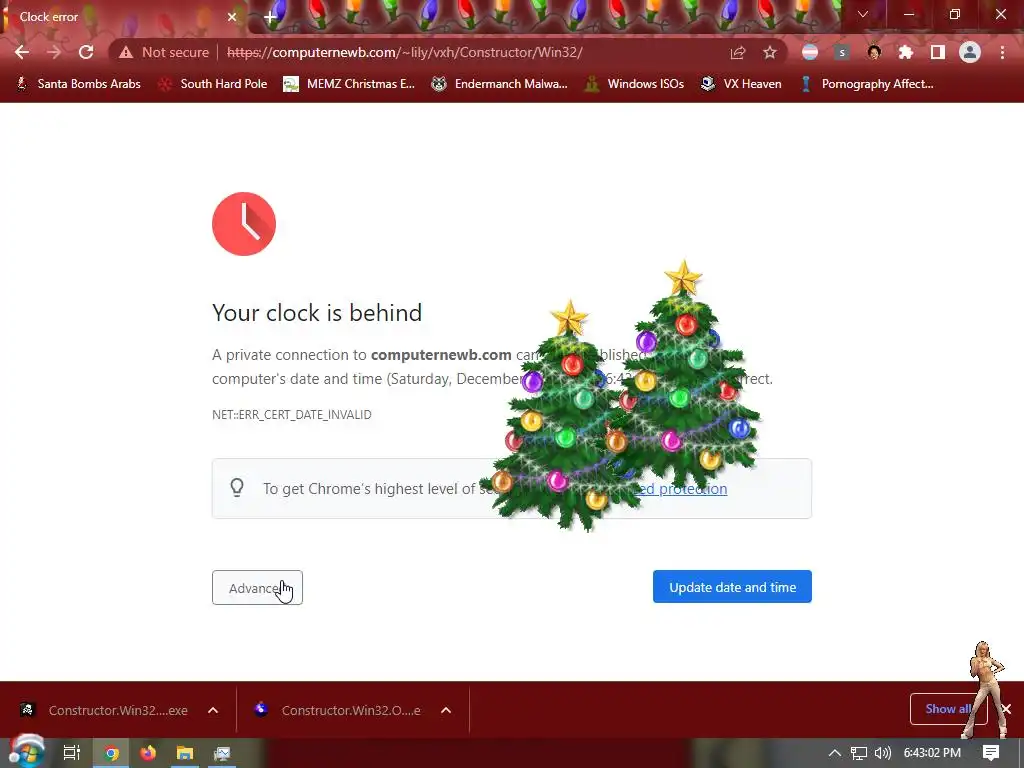Open the volume control tray icon
The height and width of the screenshot is (768, 1024).
click(882, 753)
